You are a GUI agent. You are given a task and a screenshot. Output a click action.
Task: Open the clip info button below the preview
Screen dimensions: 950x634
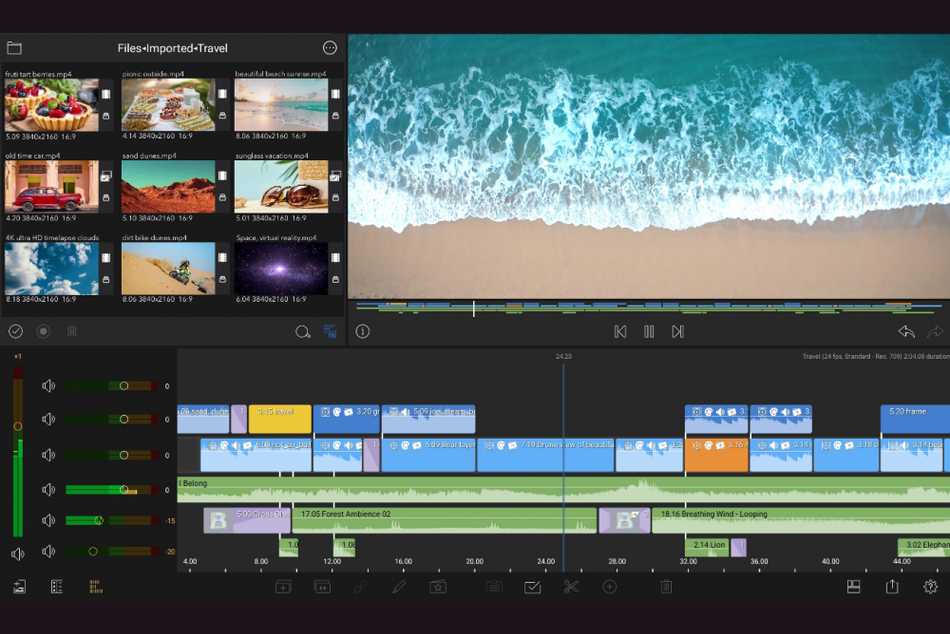[363, 332]
